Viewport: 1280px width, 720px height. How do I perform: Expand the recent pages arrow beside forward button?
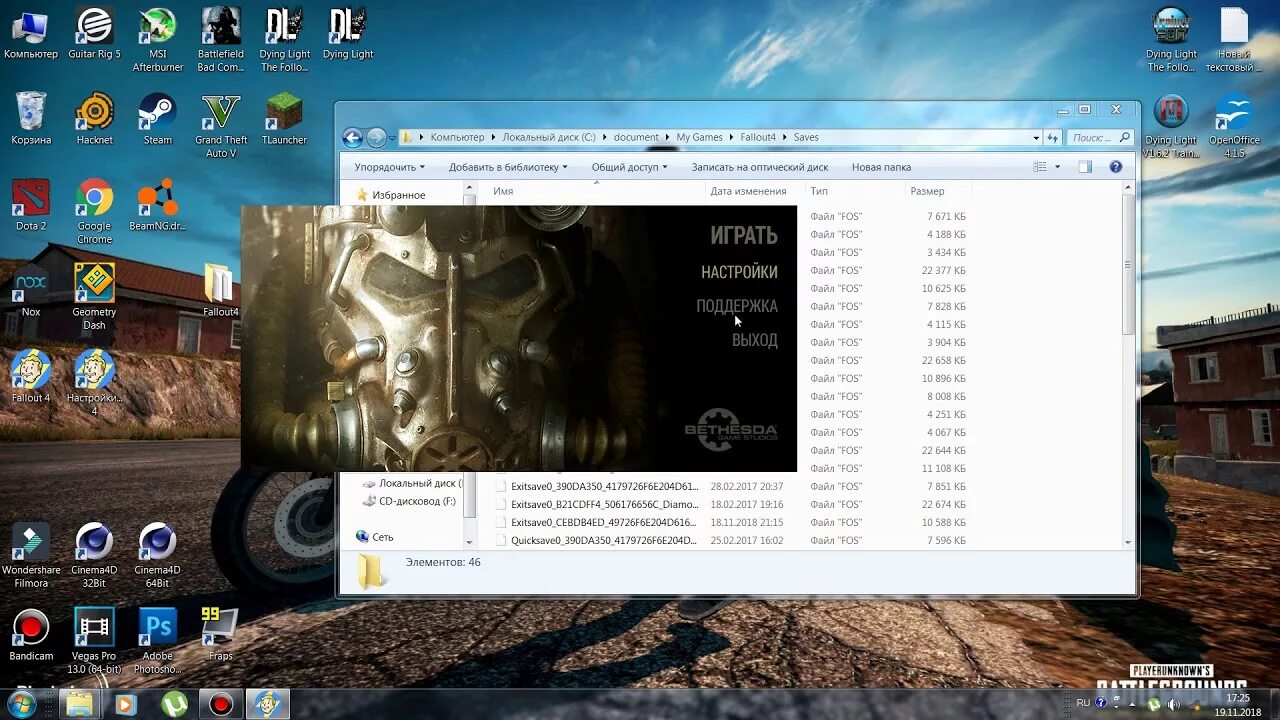tap(393, 138)
